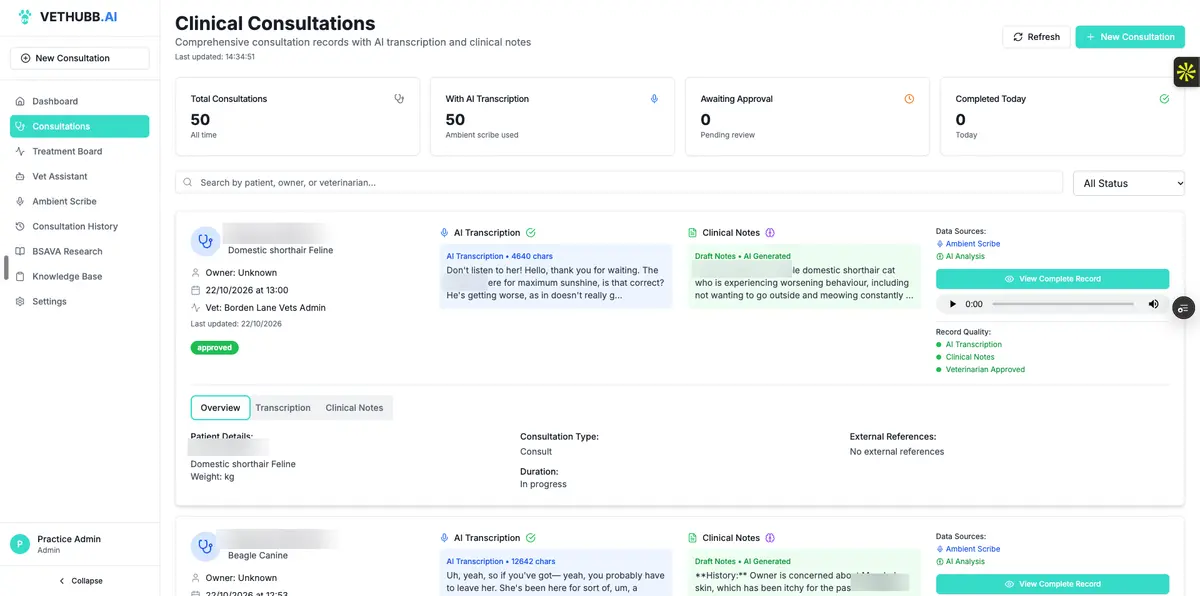Viewport: 1200px width, 596px height.
Task: Click the dark round list widget on the right edge
Action: click(x=1183, y=308)
